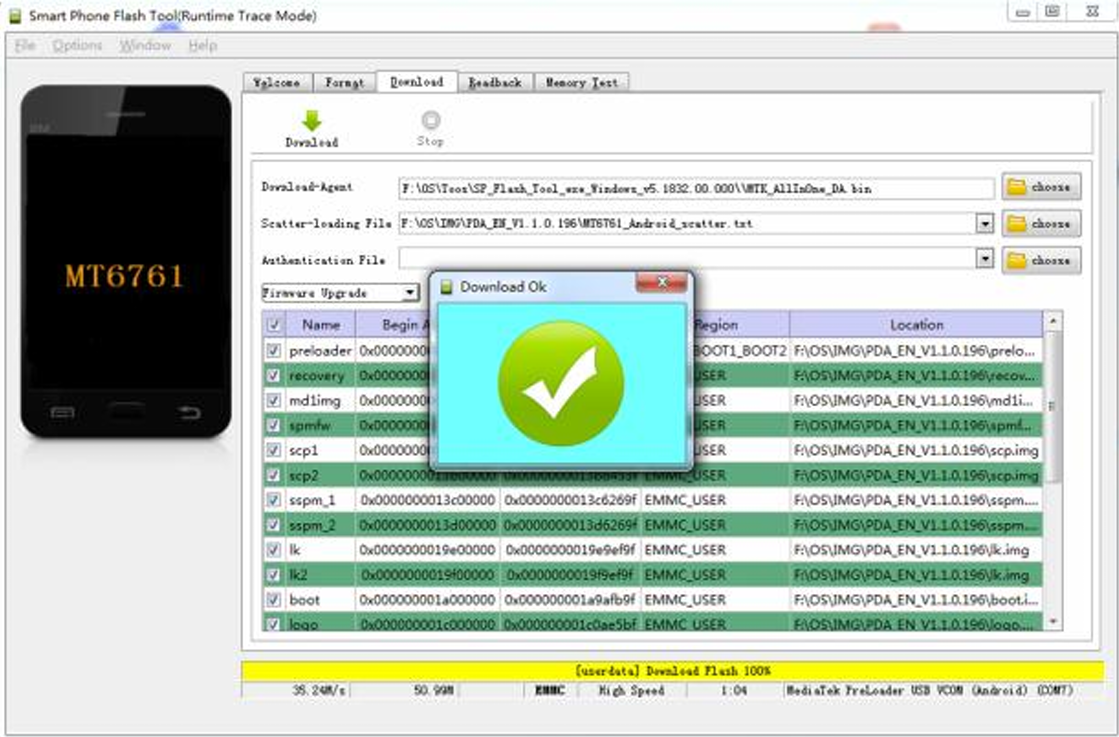Close the Download Ok dialog
The height and width of the screenshot is (737, 1119).
coord(662,283)
